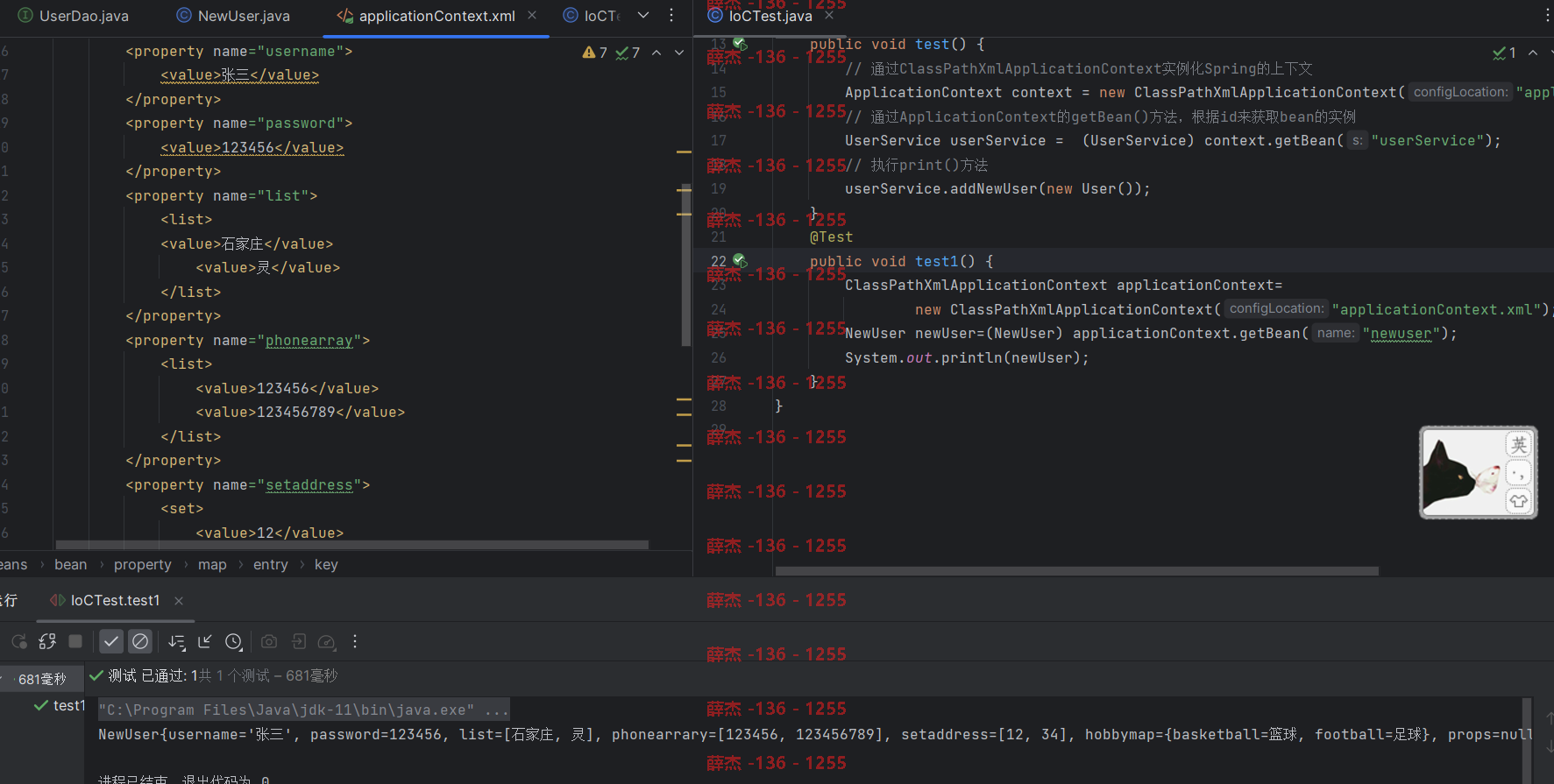The height and width of the screenshot is (784, 1554).
Task: Toggle show ignored tests
Action: tap(140, 642)
